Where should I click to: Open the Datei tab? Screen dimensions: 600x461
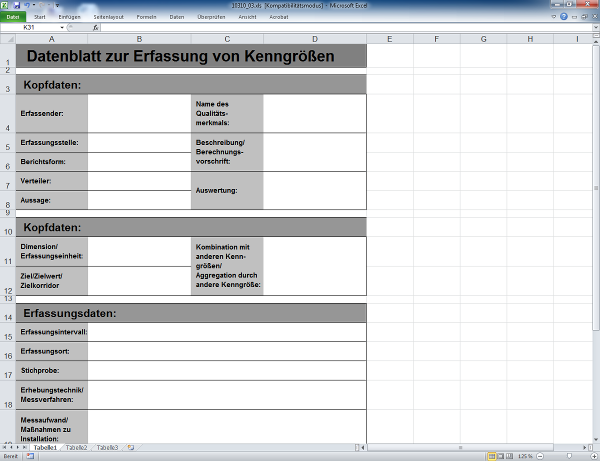pyautogui.click(x=13, y=17)
